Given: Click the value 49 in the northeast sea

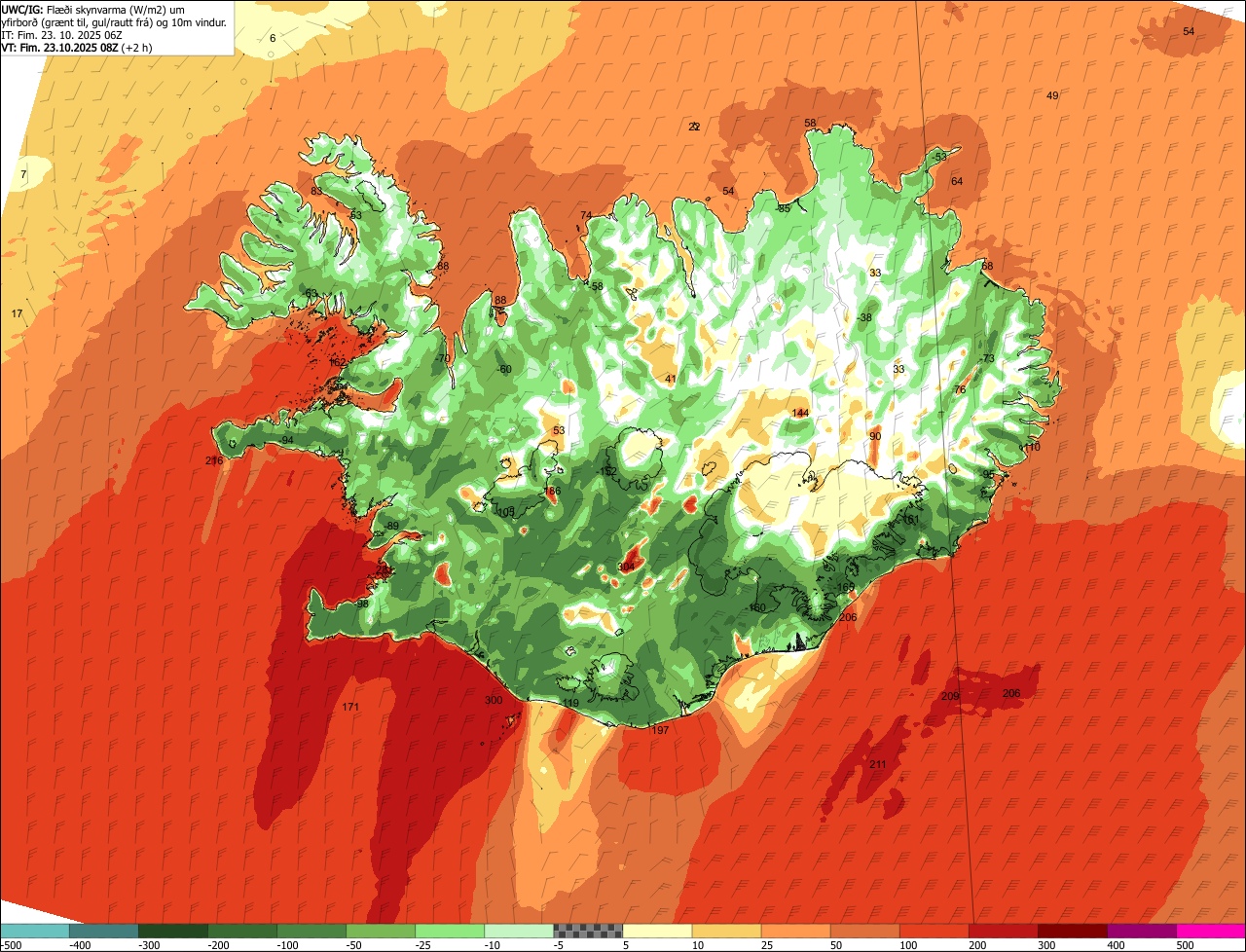Looking at the screenshot, I should tap(1052, 95).
